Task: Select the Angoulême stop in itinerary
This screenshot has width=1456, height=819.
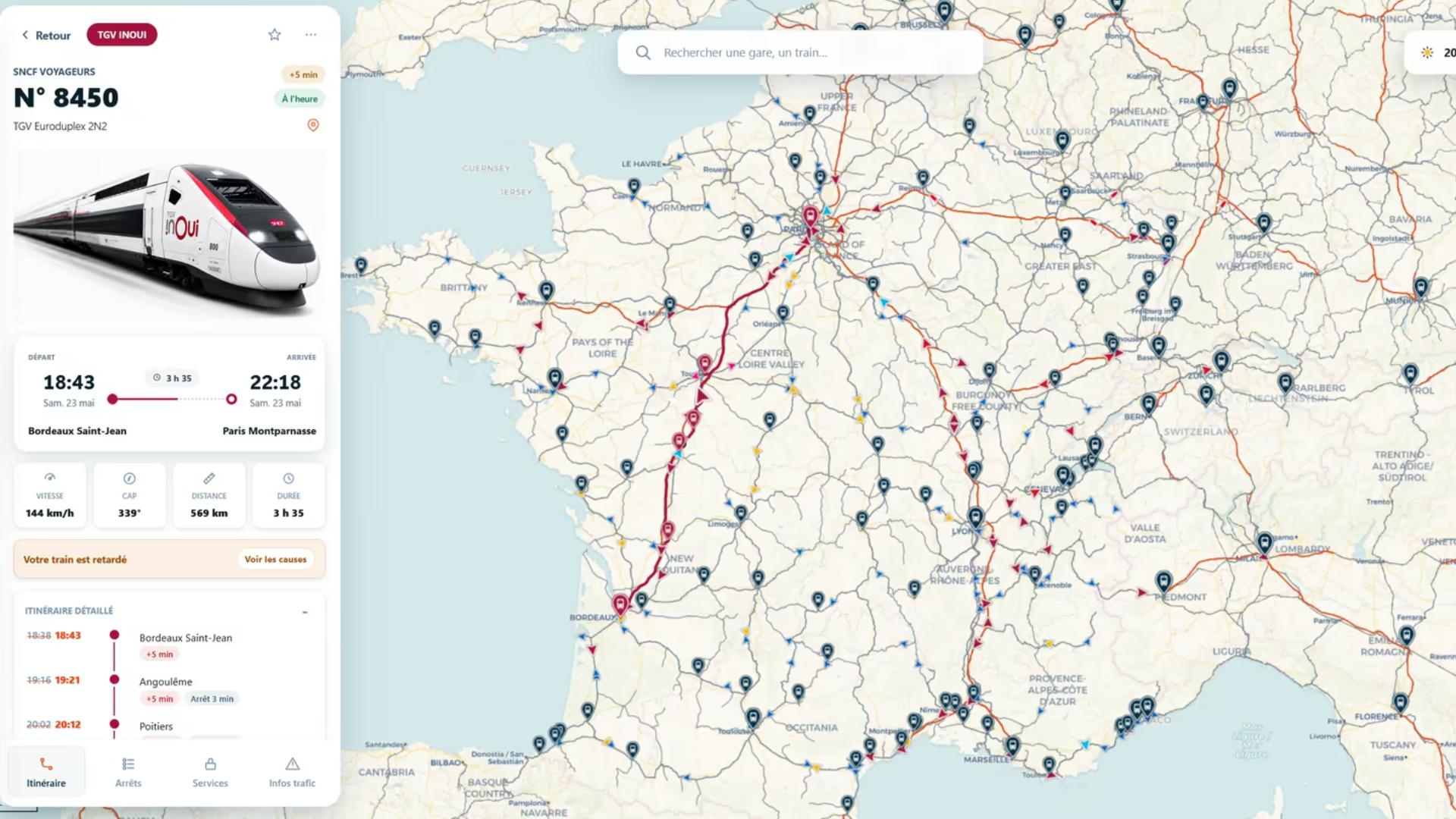Action: click(166, 682)
